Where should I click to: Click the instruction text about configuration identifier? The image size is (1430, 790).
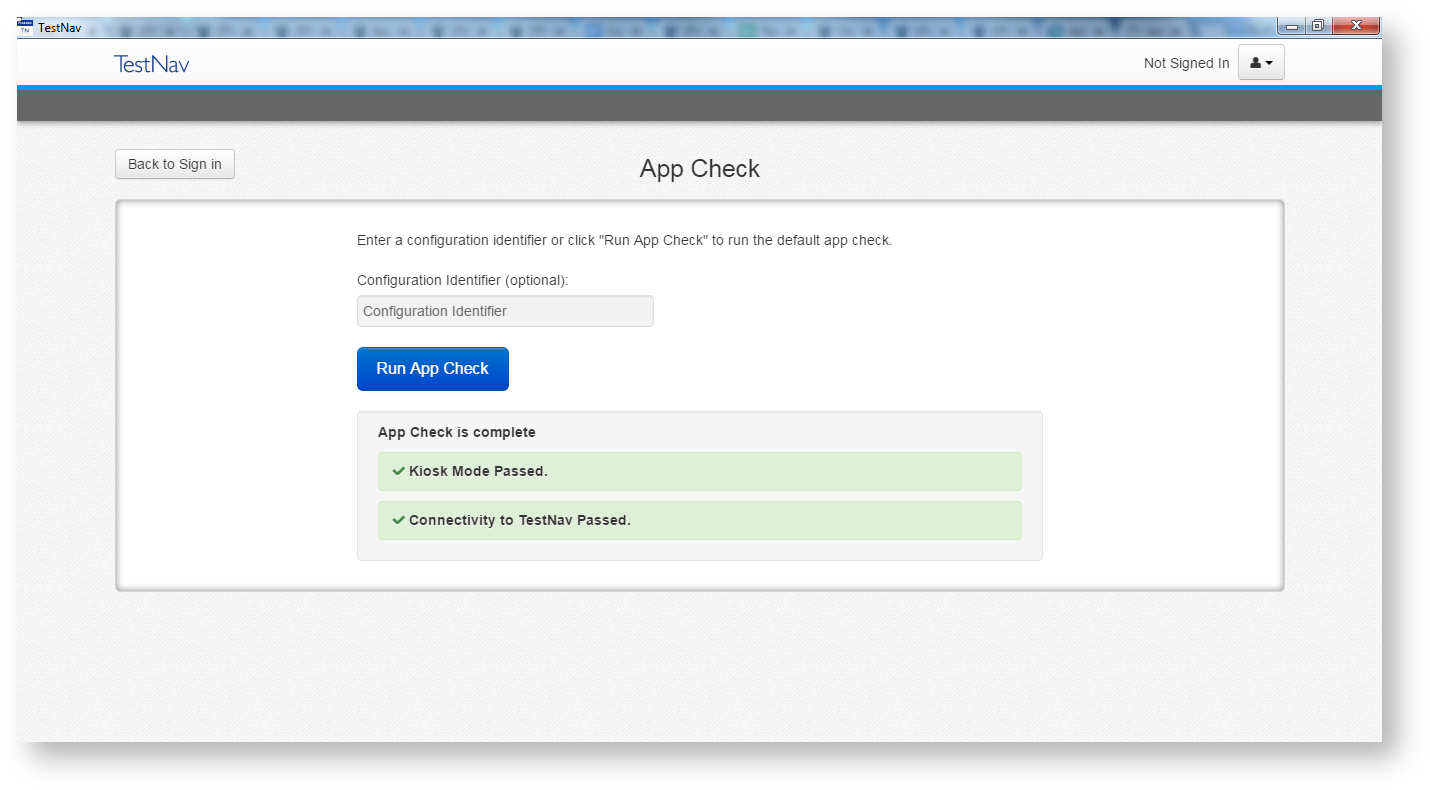624,240
